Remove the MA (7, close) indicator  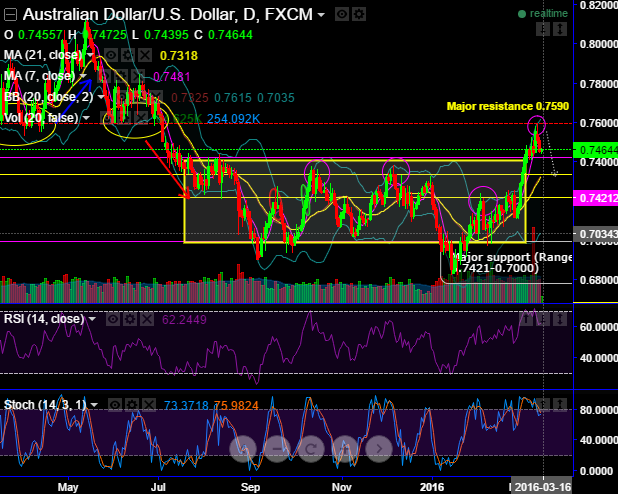point(138,76)
